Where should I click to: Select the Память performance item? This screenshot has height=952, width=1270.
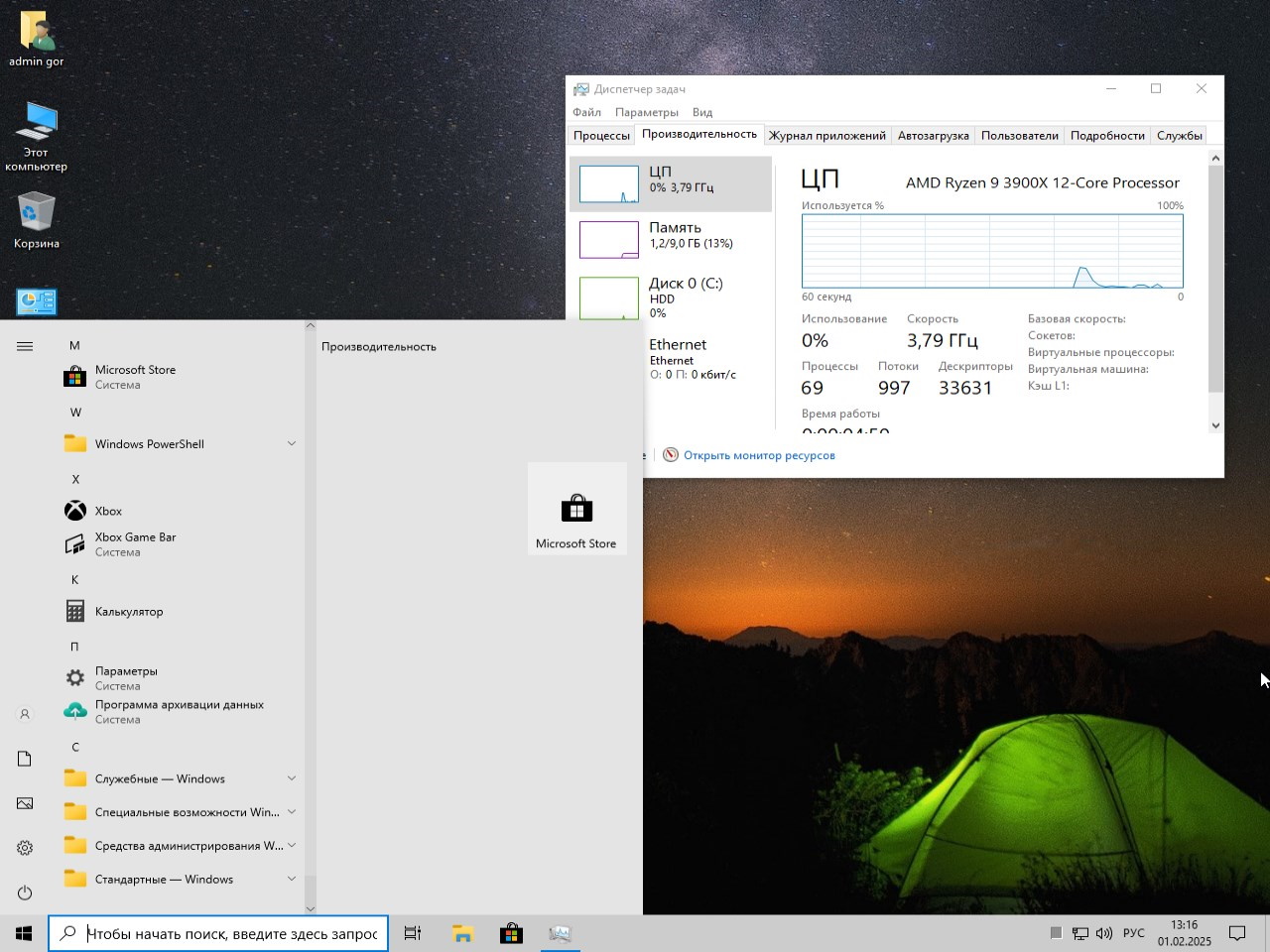671,239
